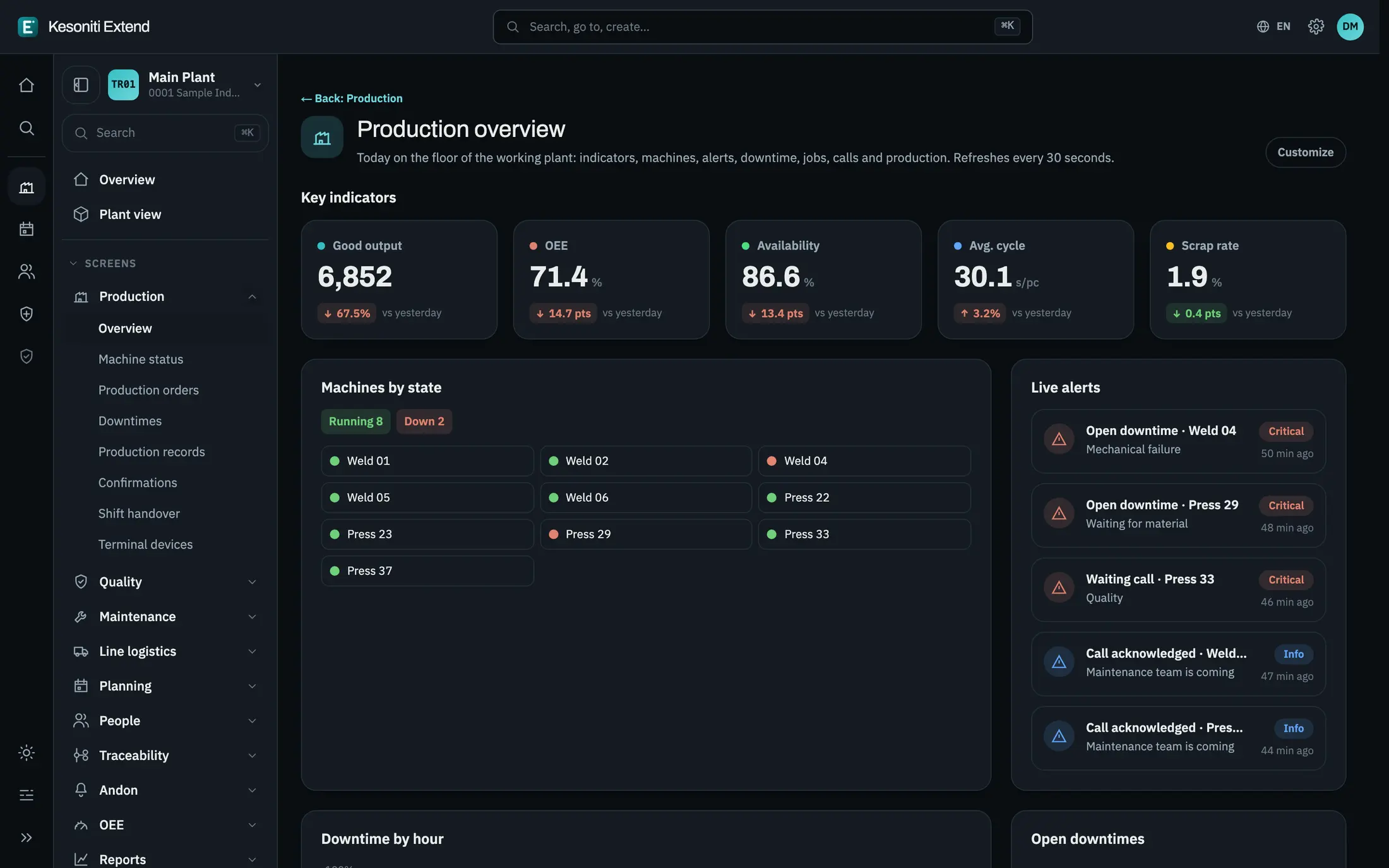1389x868 pixels.
Task: Open the list lines icon in rail
Action: click(x=27, y=795)
